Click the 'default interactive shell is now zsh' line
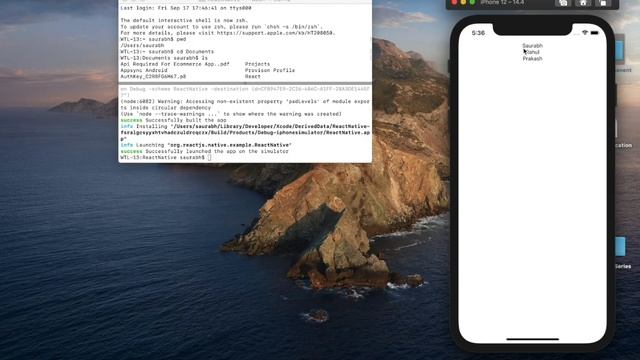640x360 pixels. coord(184,20)
